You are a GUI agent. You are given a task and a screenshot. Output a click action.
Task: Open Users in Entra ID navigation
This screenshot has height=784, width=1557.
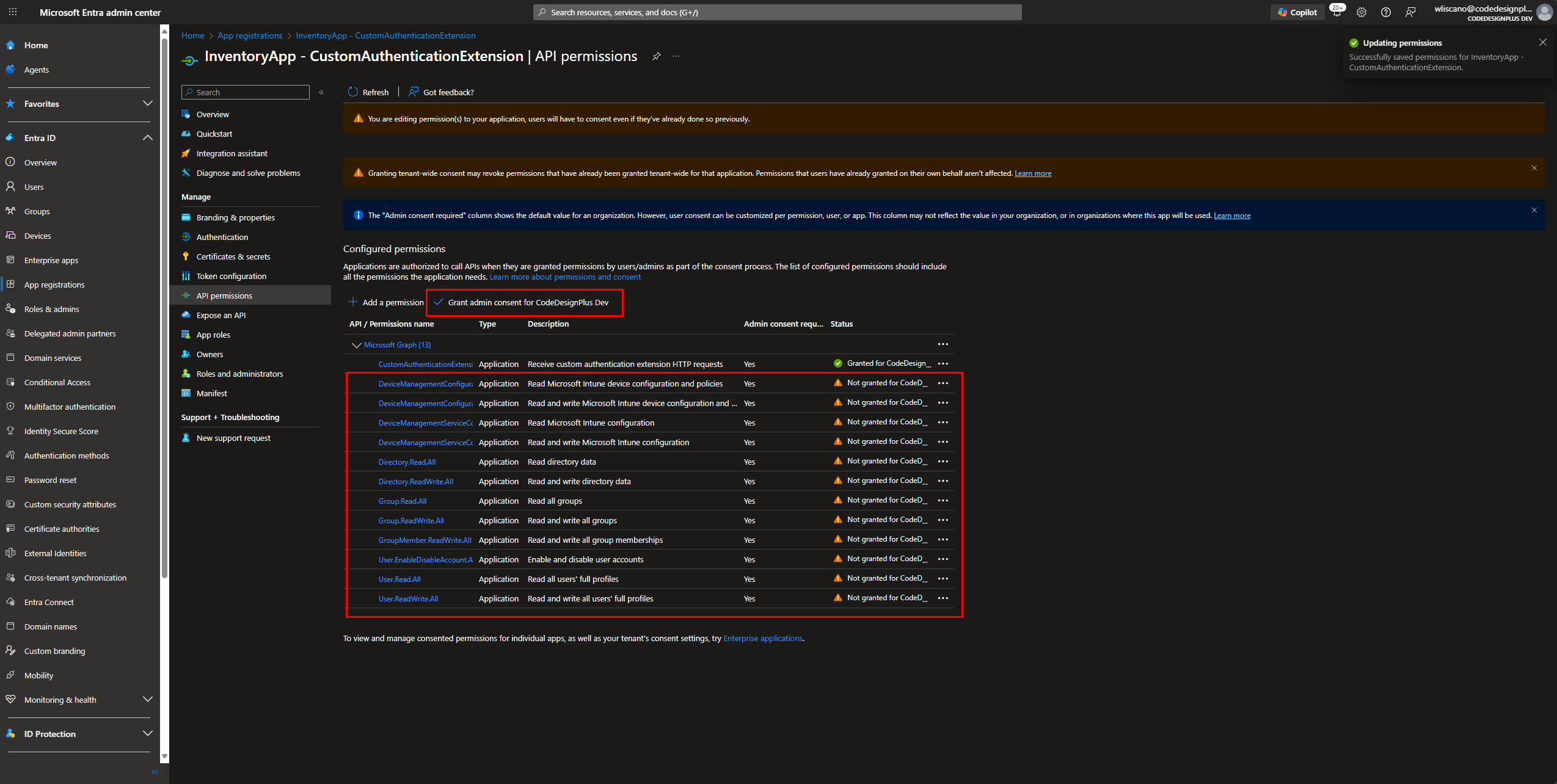(34, 187)
